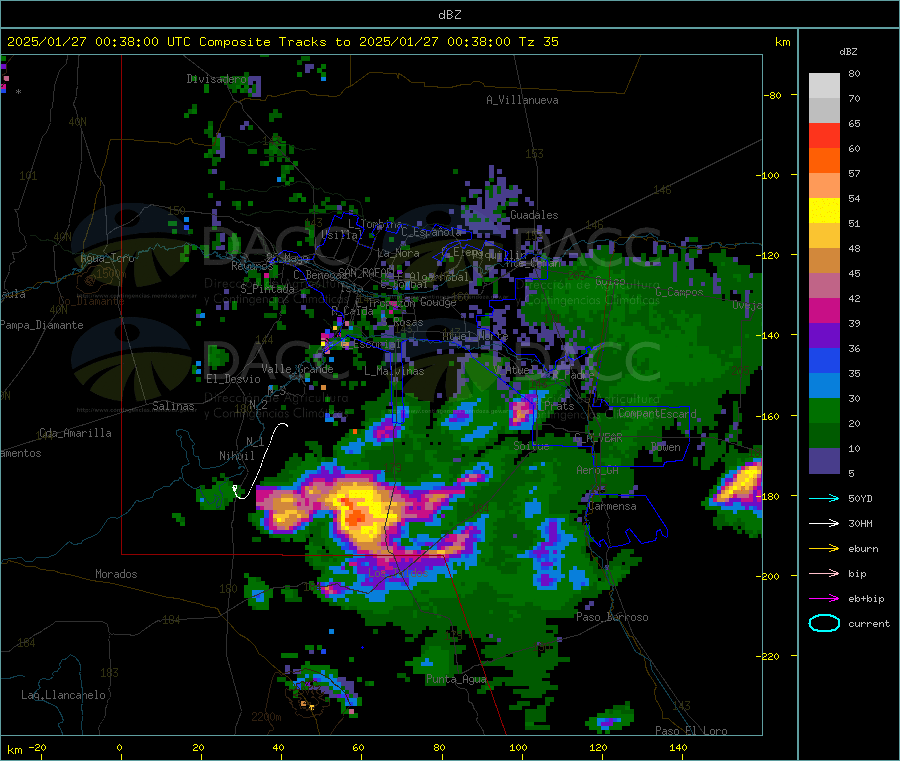Select the bright yellow 51-54 dBZ swatch
The height and width of the screenshot is (761, 900).
pos(824,211)
